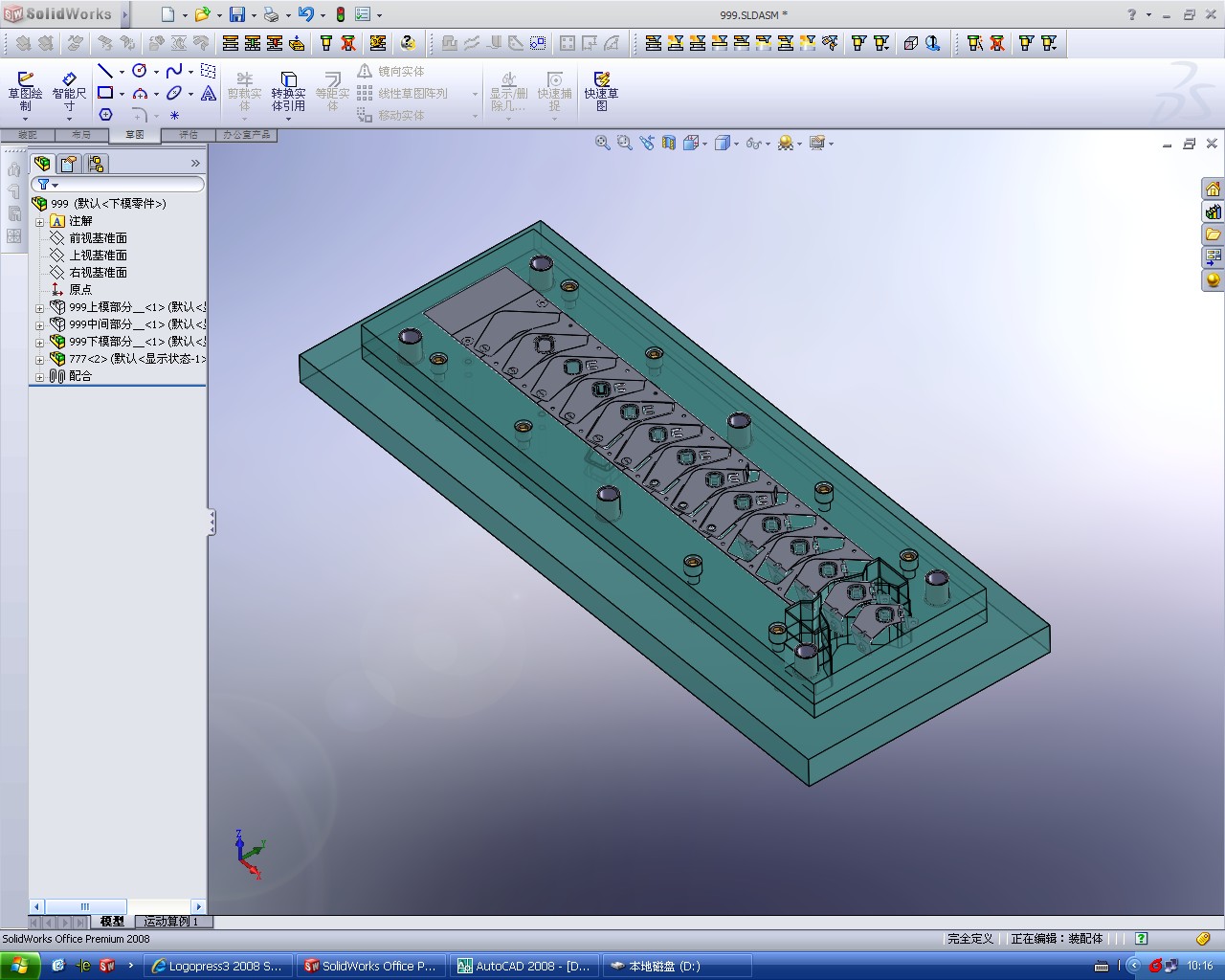Click the Zoom to Area icon
This screenshot has width=1225, height=980.
click(x=625, y=143)
